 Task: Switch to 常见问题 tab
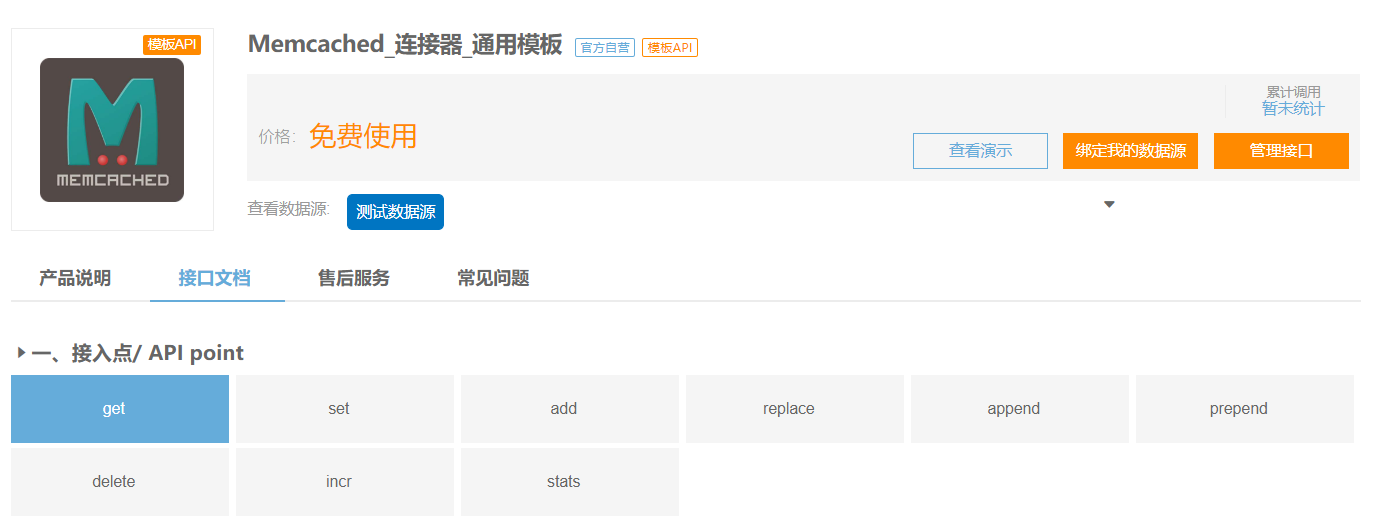point(493,278)
